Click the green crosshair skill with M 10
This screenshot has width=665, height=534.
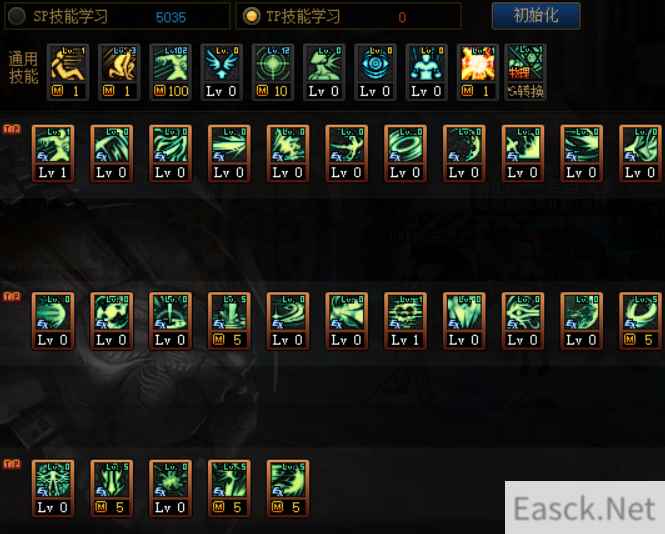point(273,72)
